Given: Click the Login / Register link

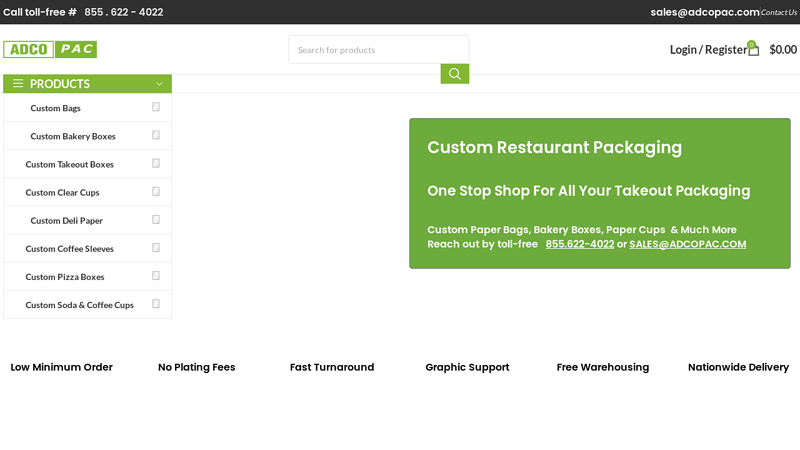Looking at the screenshot, I should [x=708, y=49].
